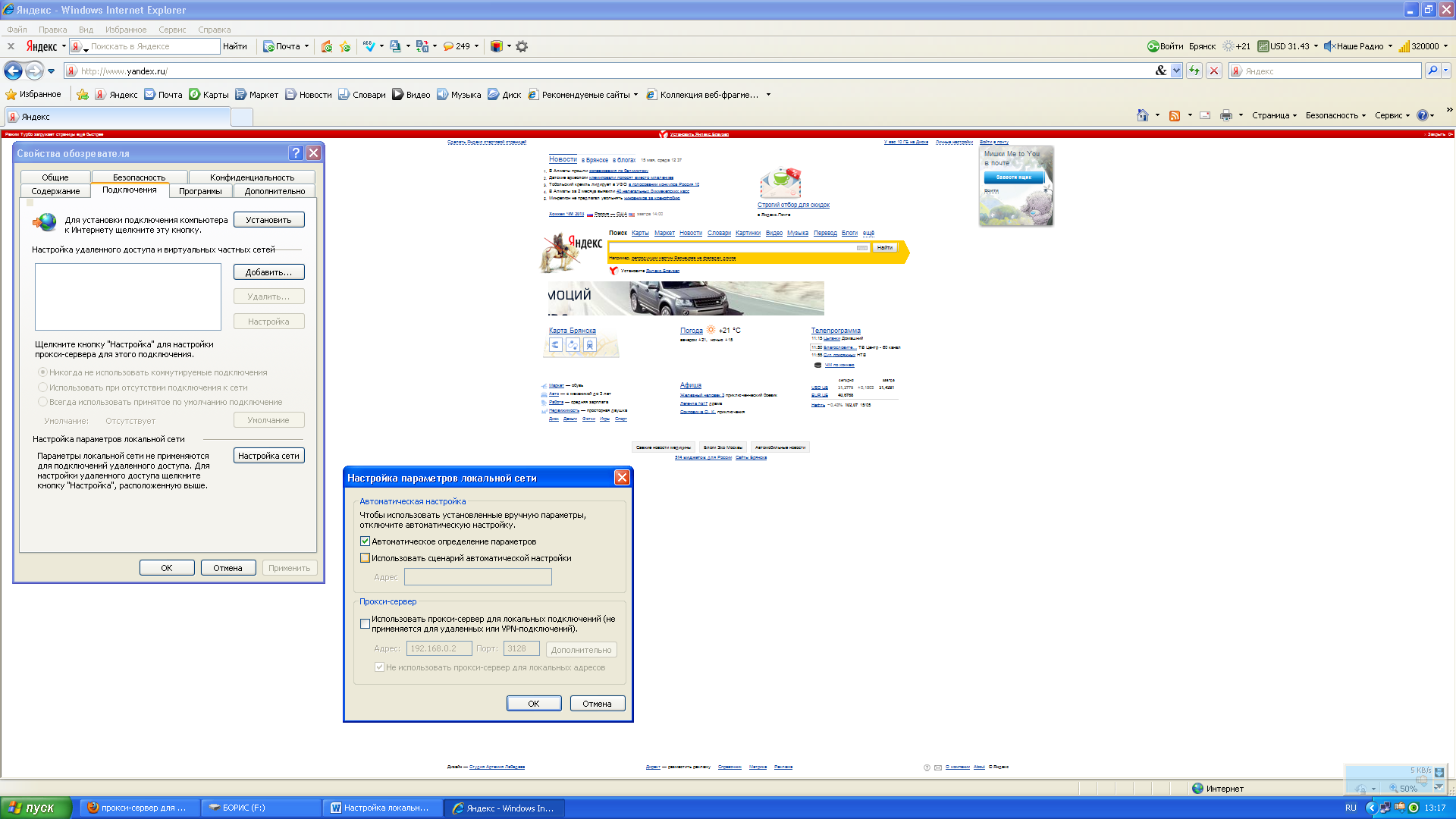Viewport: 1456px width, 819px height.
Task: Open the Безопасность command bar dropdown
Action: click(x=1335, y=115)
